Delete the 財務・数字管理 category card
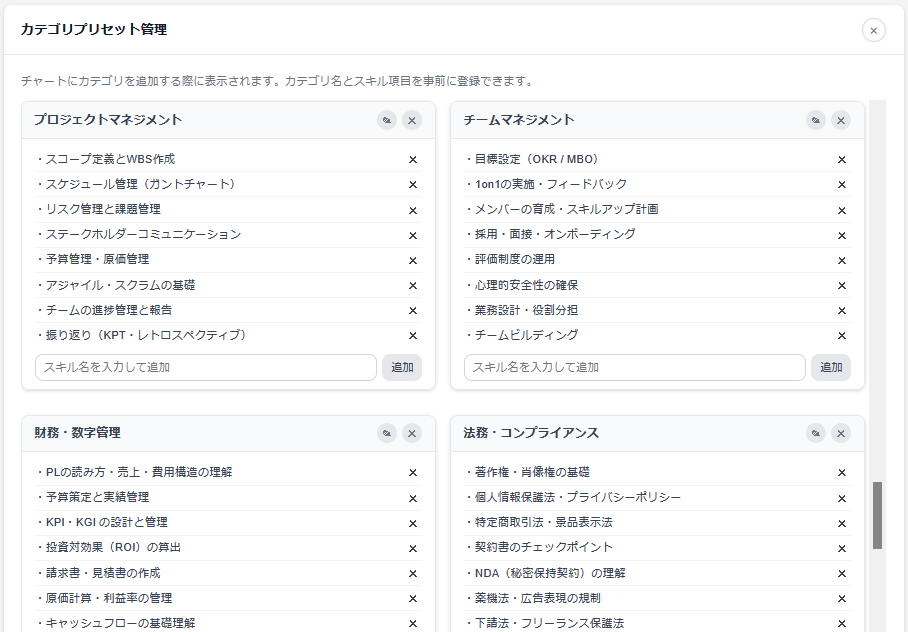 [412, 433]
